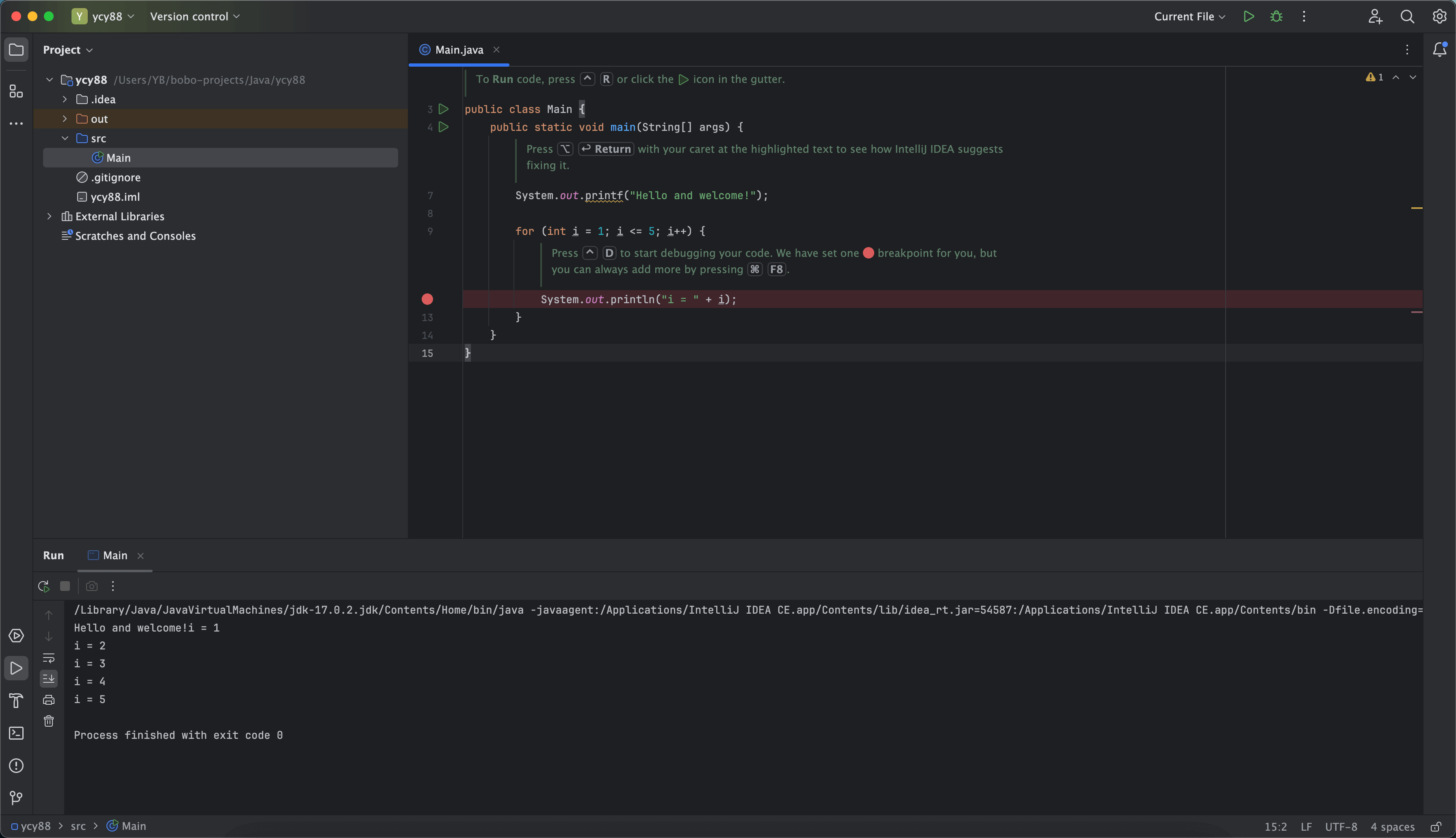Open the Run tool window icon in the sidebar

pyautogui.click(x=16, y=668)
